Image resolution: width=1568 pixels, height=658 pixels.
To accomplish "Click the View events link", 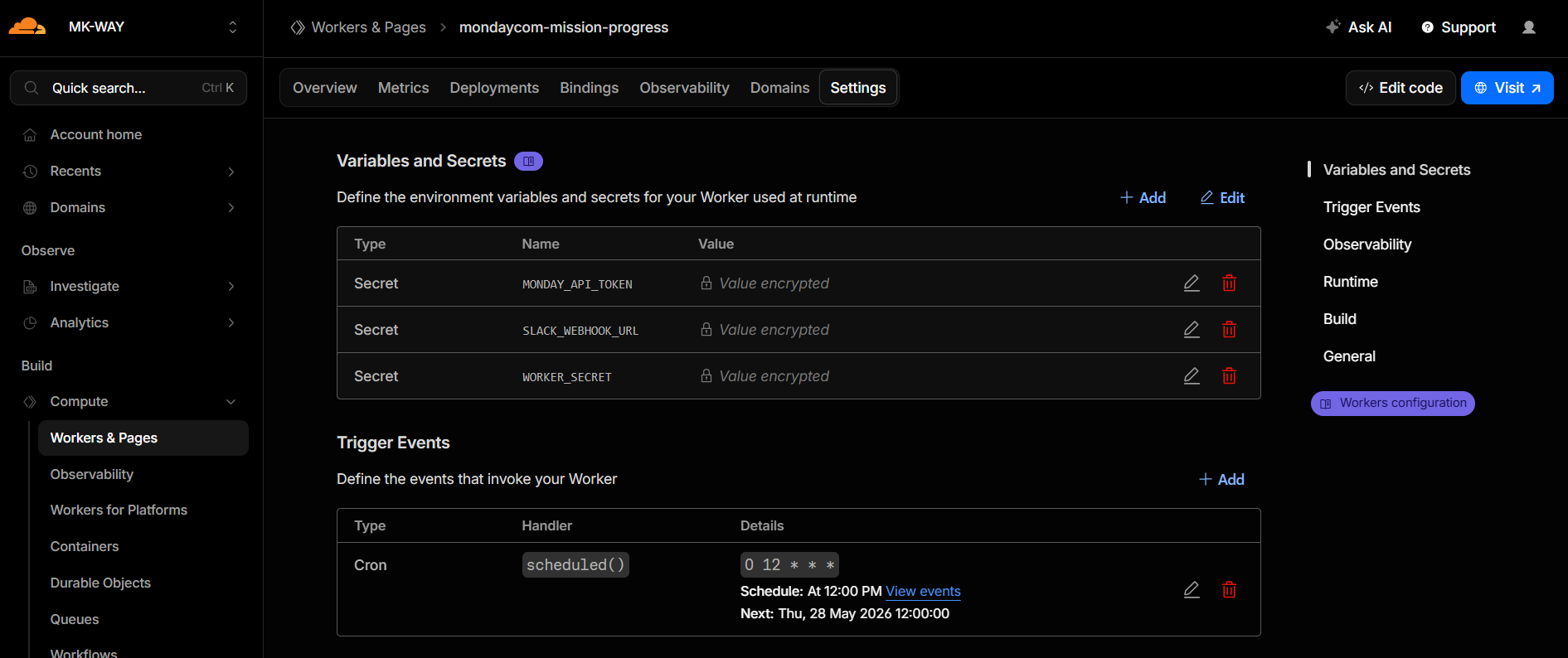I will [x=923, y=591].
